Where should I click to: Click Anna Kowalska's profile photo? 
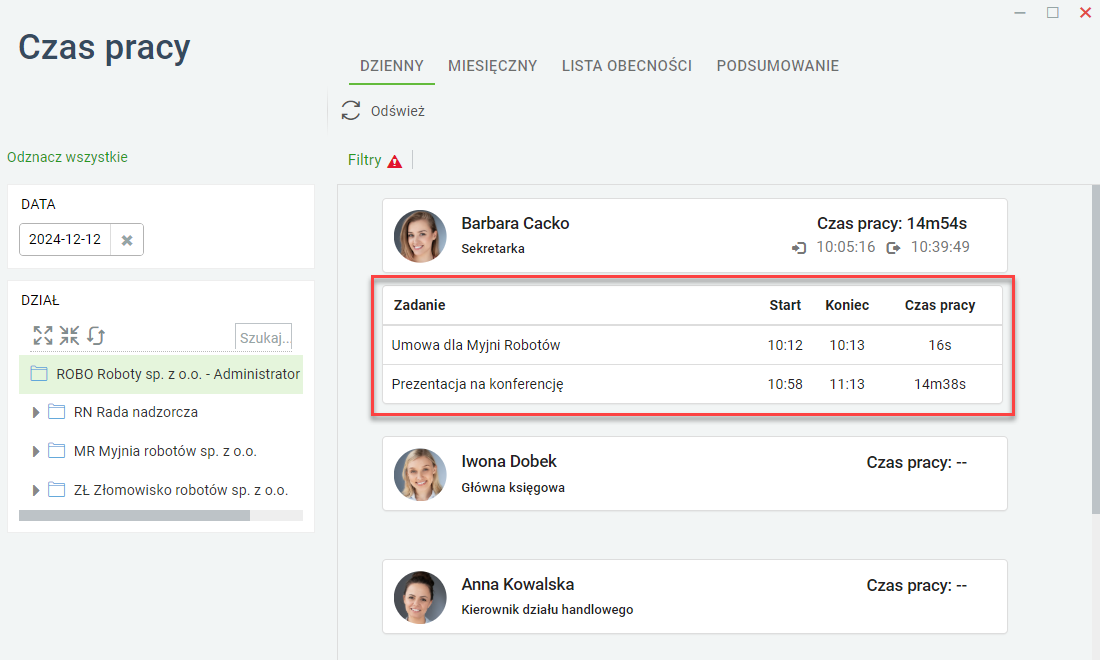tap(420, 598)
